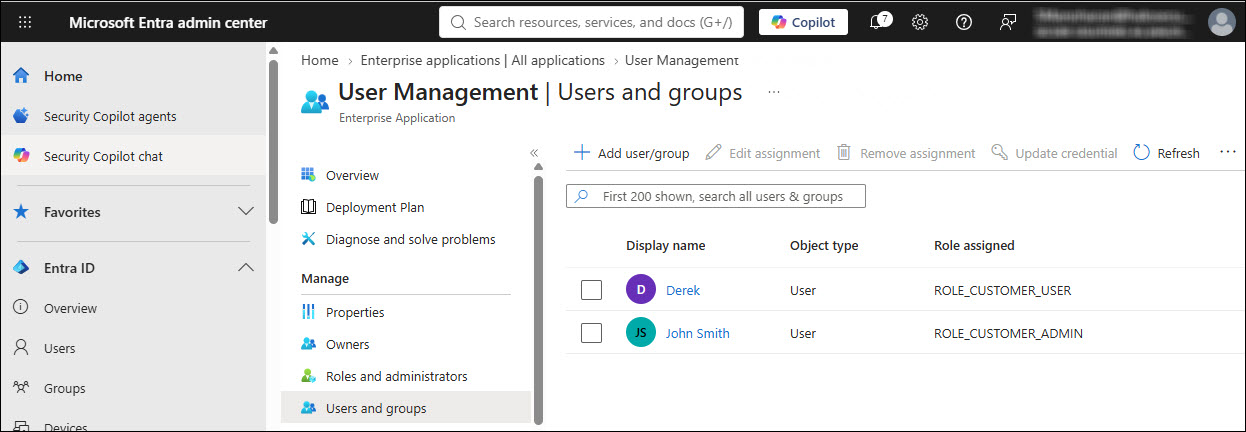Click the Diagnose wrench icon

point(308,239)
